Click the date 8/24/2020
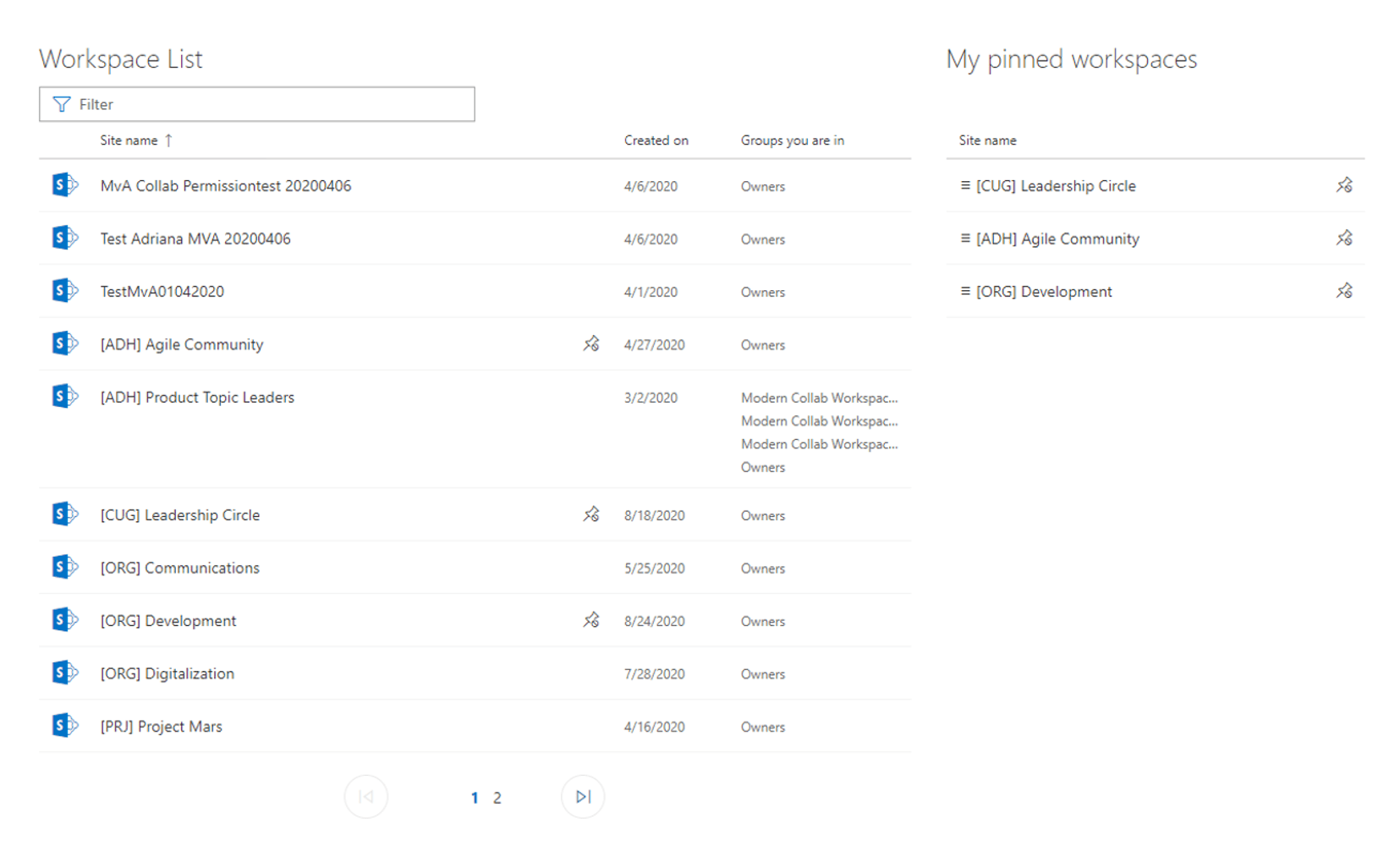Screen dimensions: 1400x846 coord(655,621)
